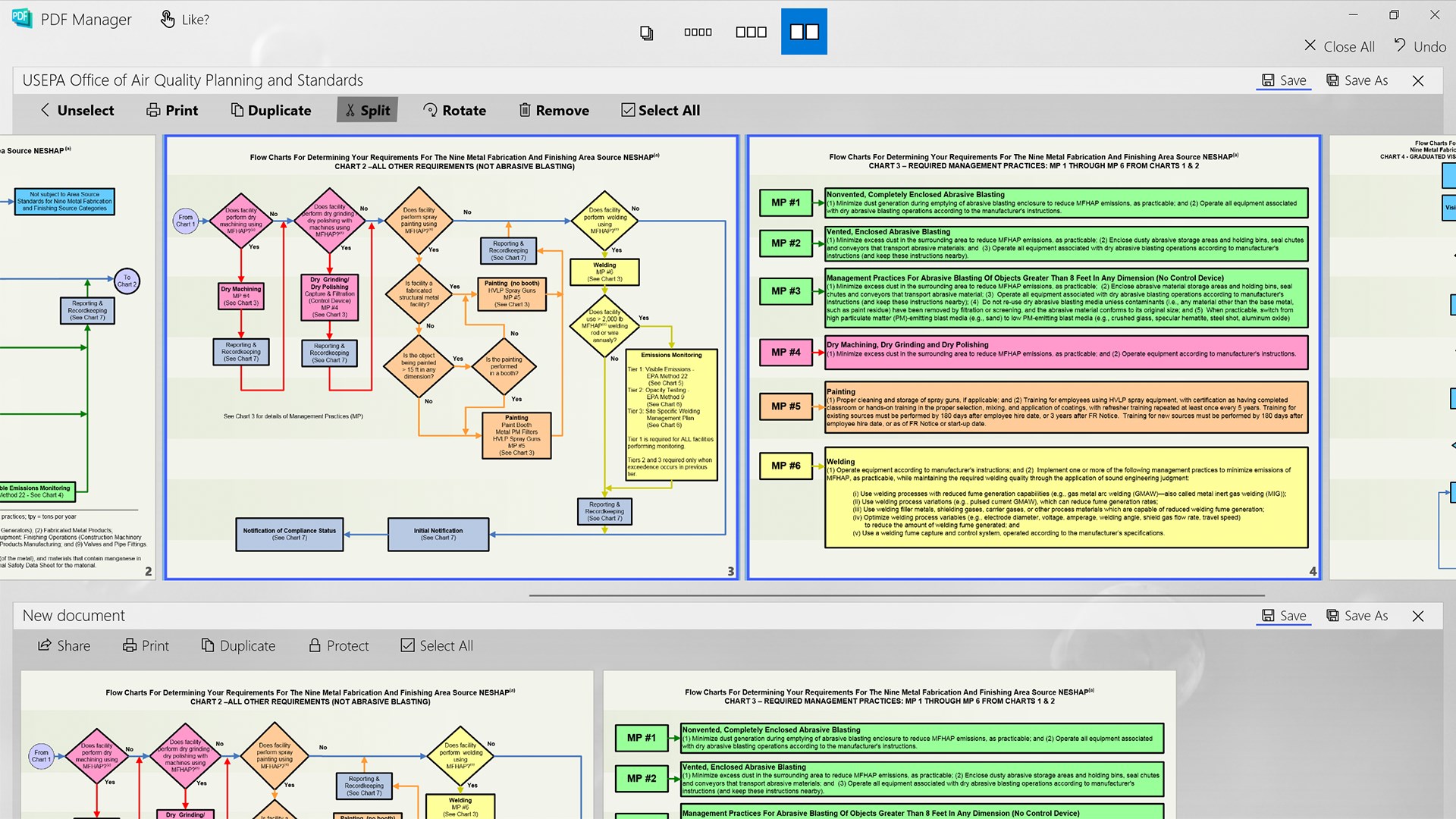The height and width of the screenshot is (819, 1456).
Task: Print the USEPA document
Action: [x=171, y=110]
